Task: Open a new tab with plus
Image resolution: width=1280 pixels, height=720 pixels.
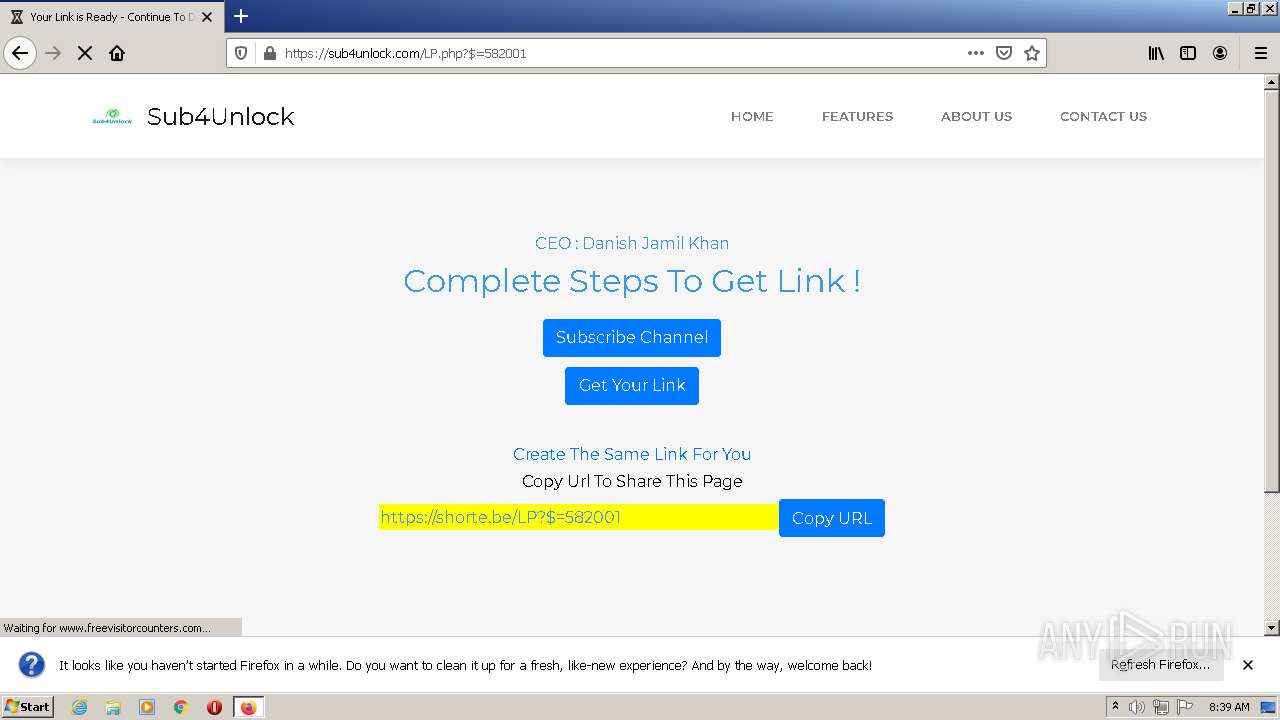Action: tap(241, 16)
